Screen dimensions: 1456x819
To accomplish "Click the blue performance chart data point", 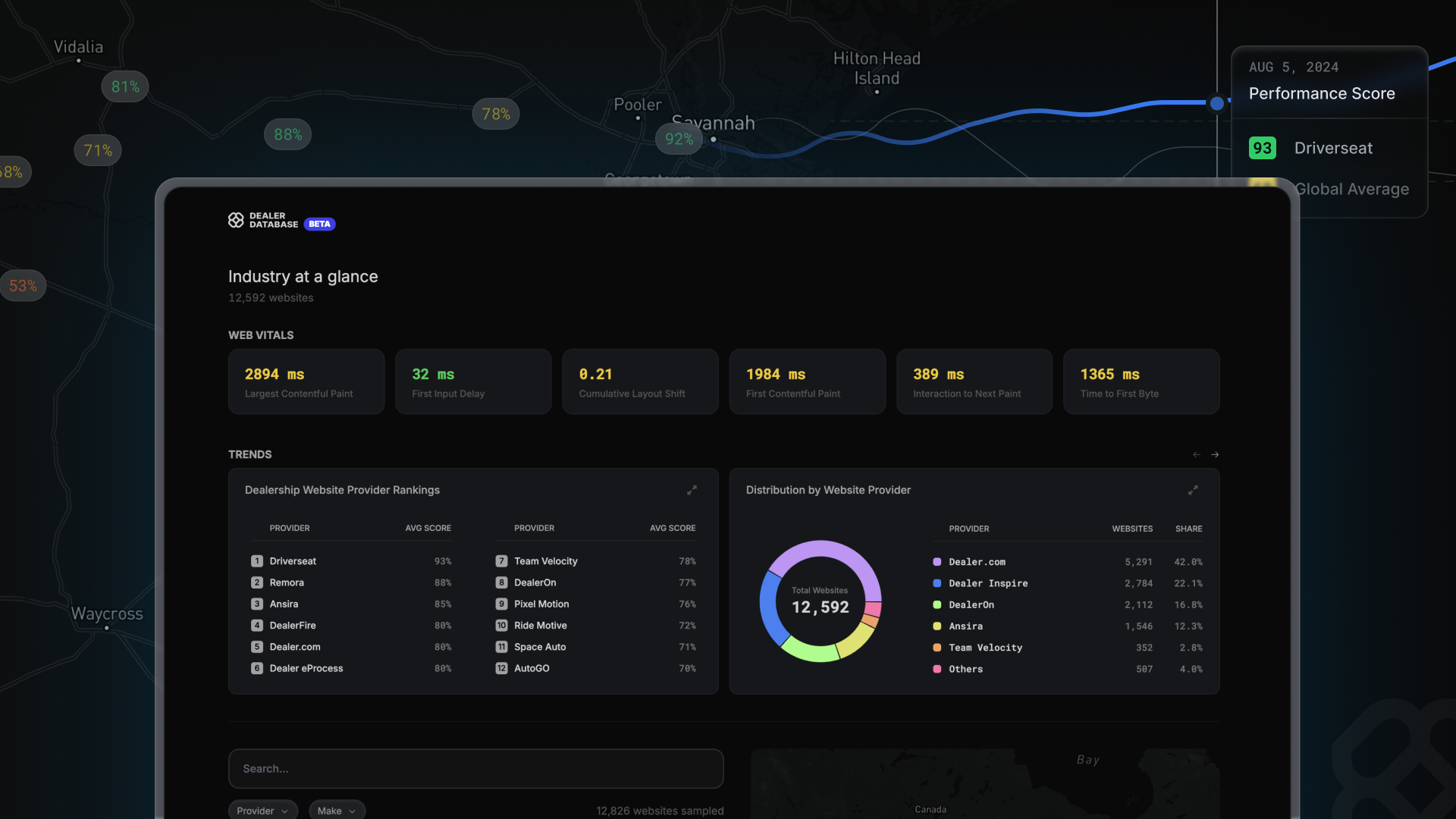I will point(1217,103).
